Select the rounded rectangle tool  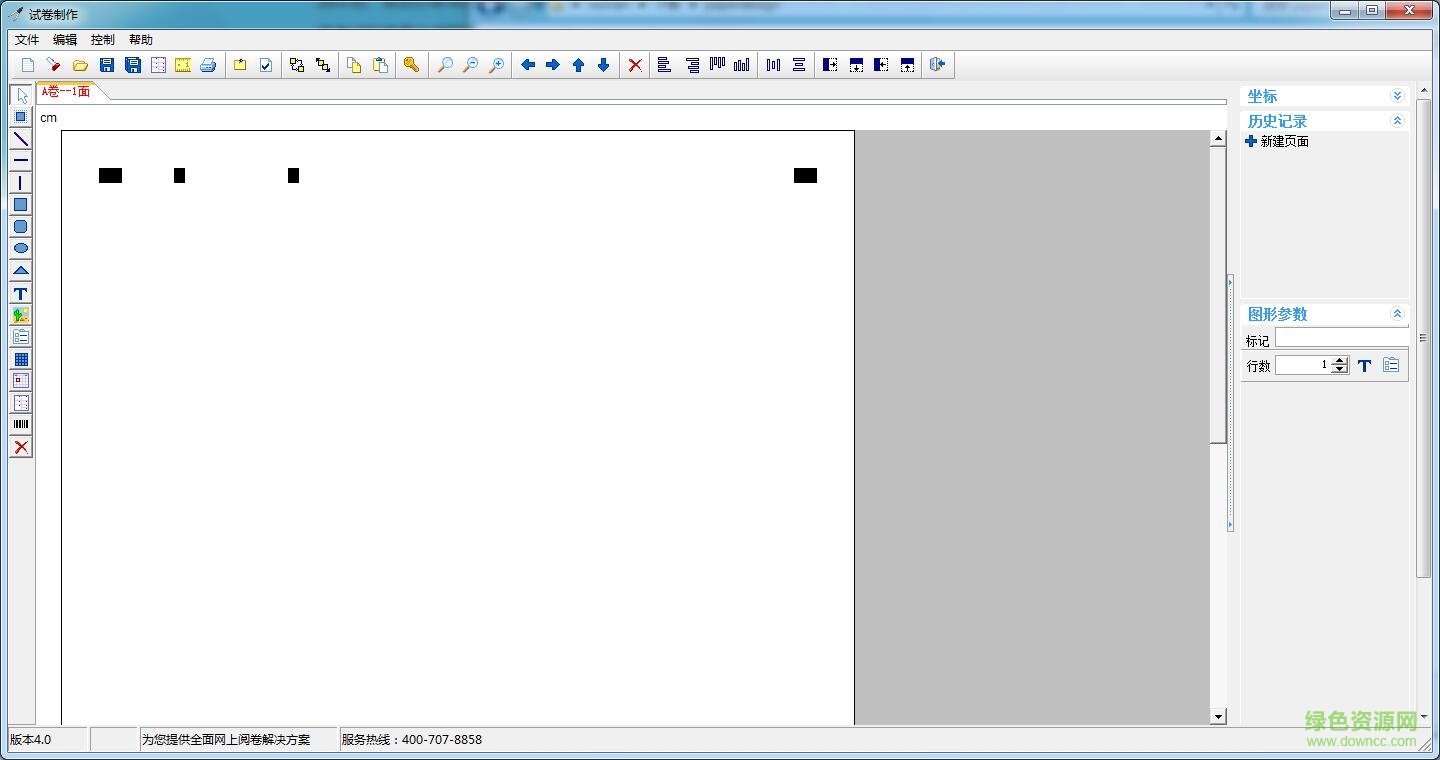pyautogui.click(x=21, y=227)
